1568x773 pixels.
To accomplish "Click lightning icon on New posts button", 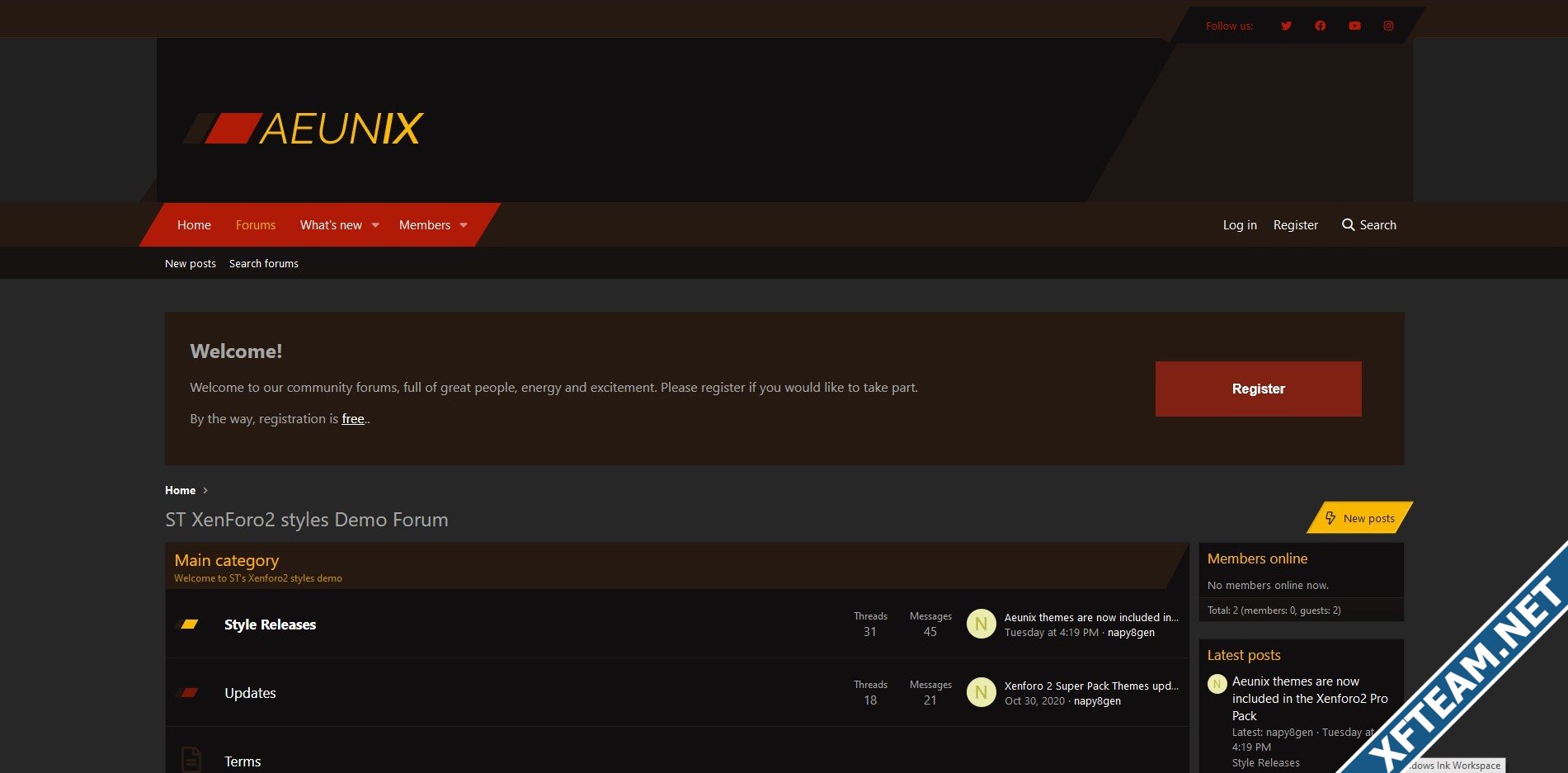I will (1330, 518).
